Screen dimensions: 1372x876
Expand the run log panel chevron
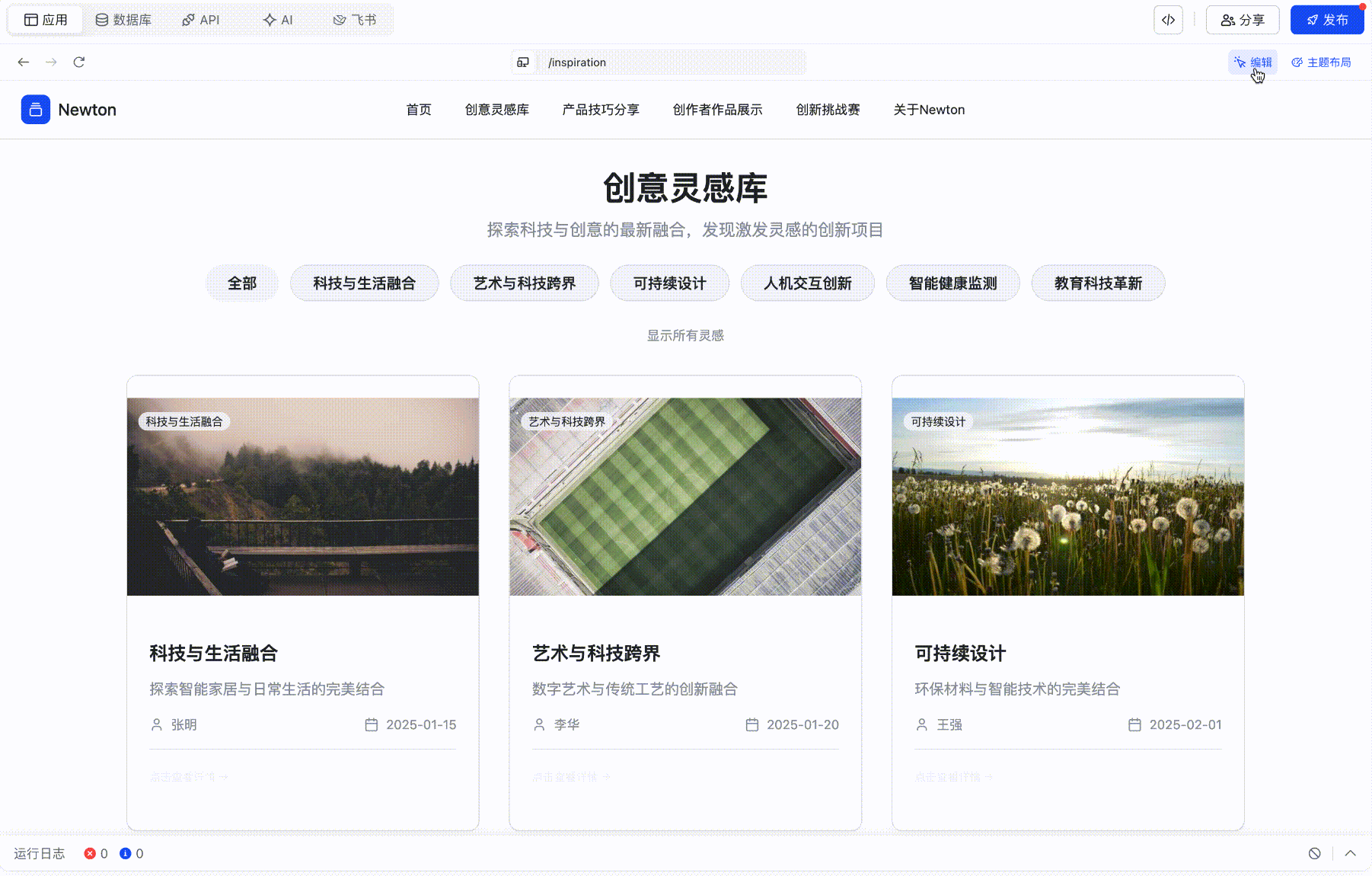[x=1350, y=853]
